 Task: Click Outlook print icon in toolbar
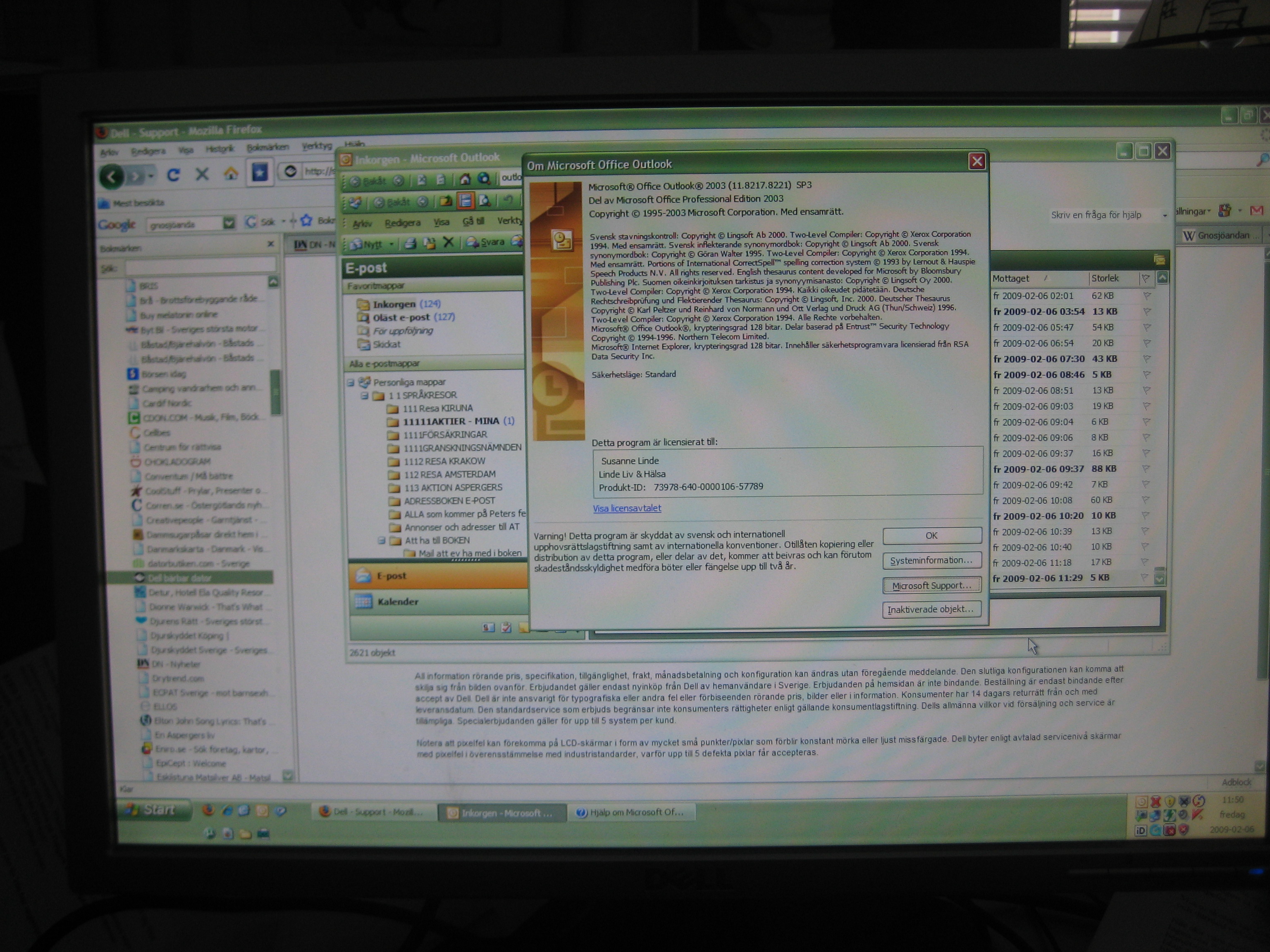410,243
